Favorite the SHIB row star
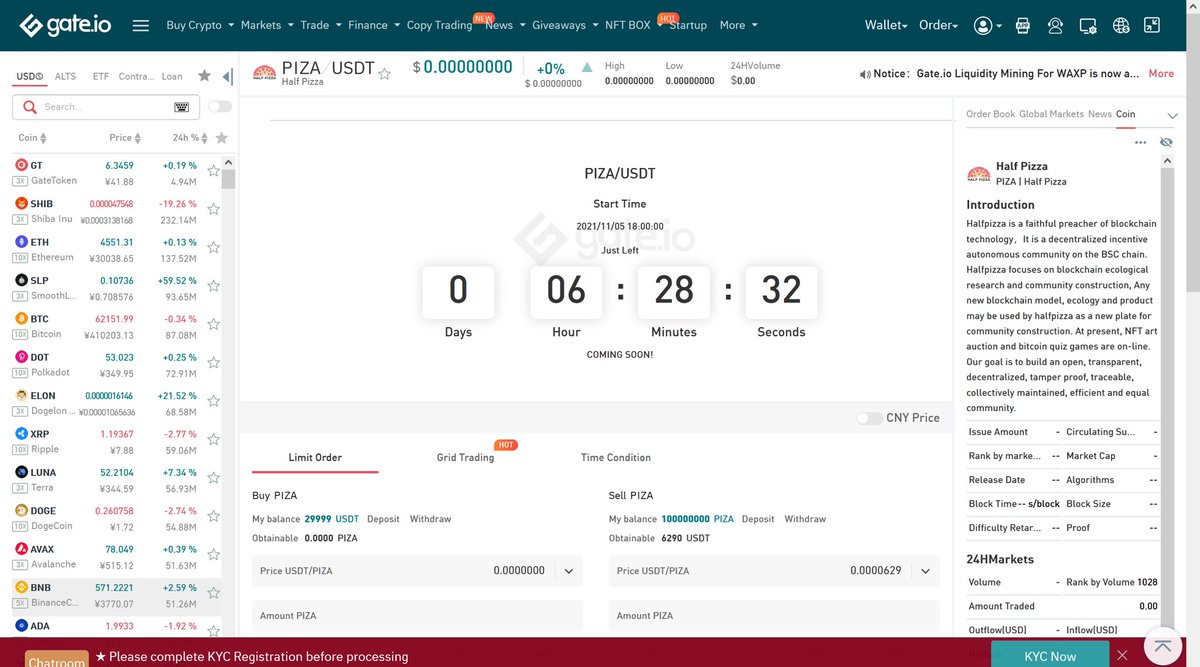This screenshot has width=1200, height=667. click(x=213, y=210)
